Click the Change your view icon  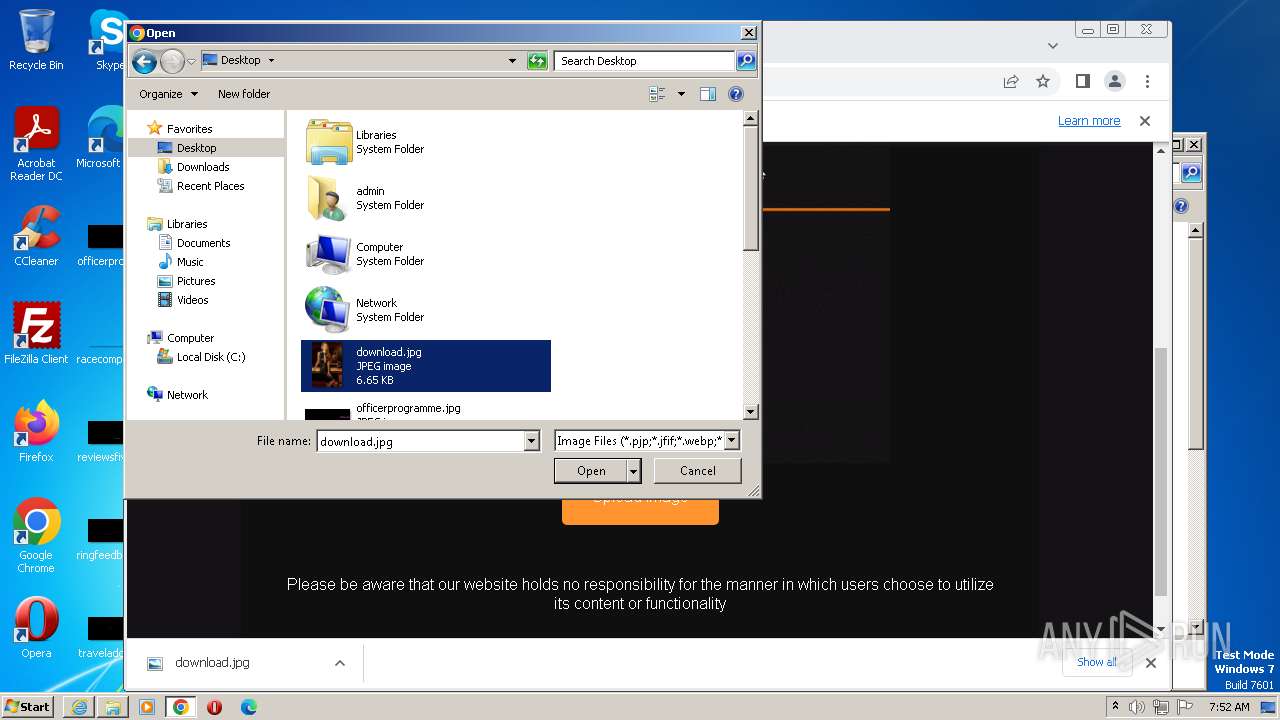point(657,94)
